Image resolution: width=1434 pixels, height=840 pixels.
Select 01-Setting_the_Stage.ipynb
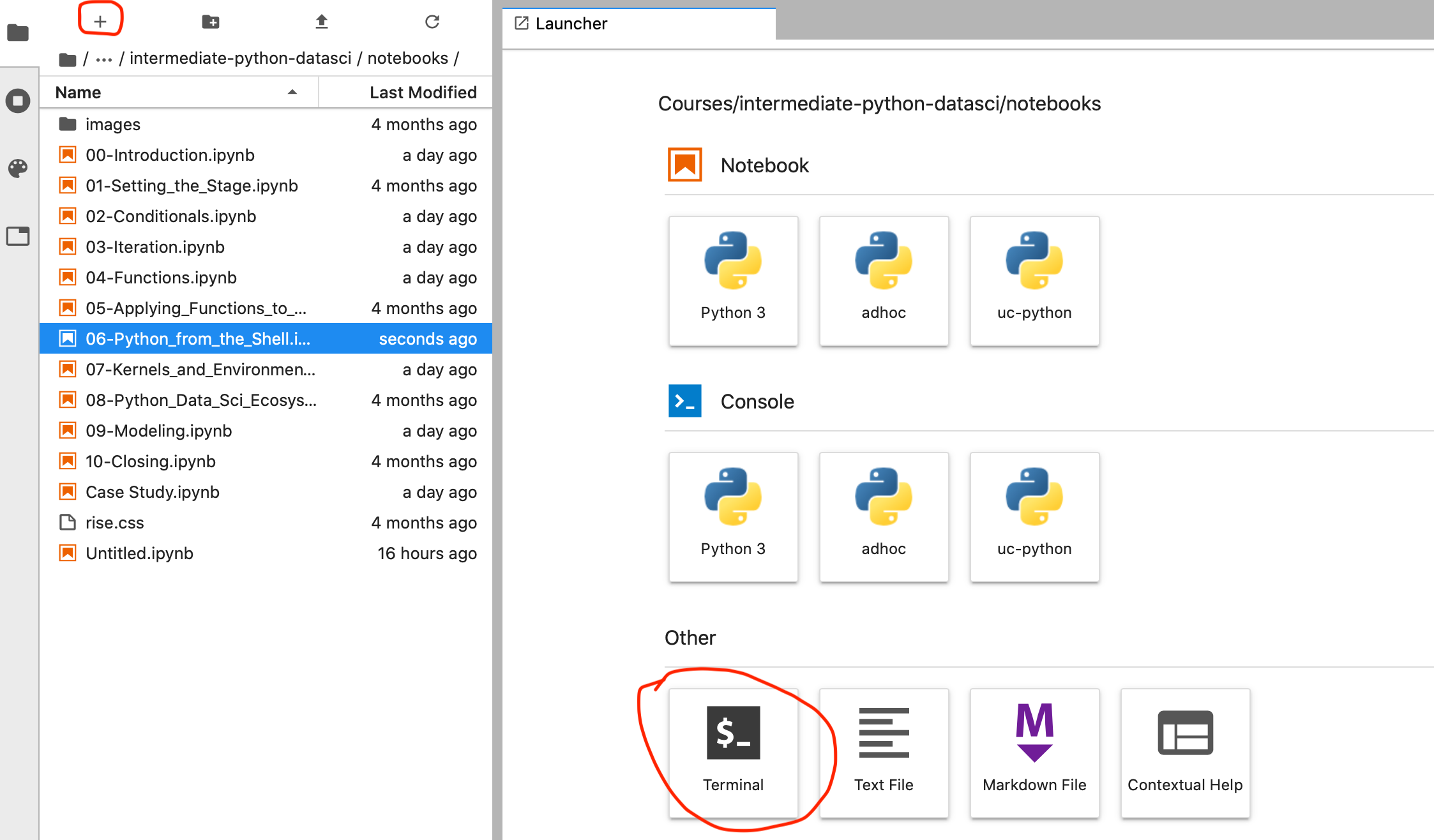pyautogui.click(x=266, y=185)
